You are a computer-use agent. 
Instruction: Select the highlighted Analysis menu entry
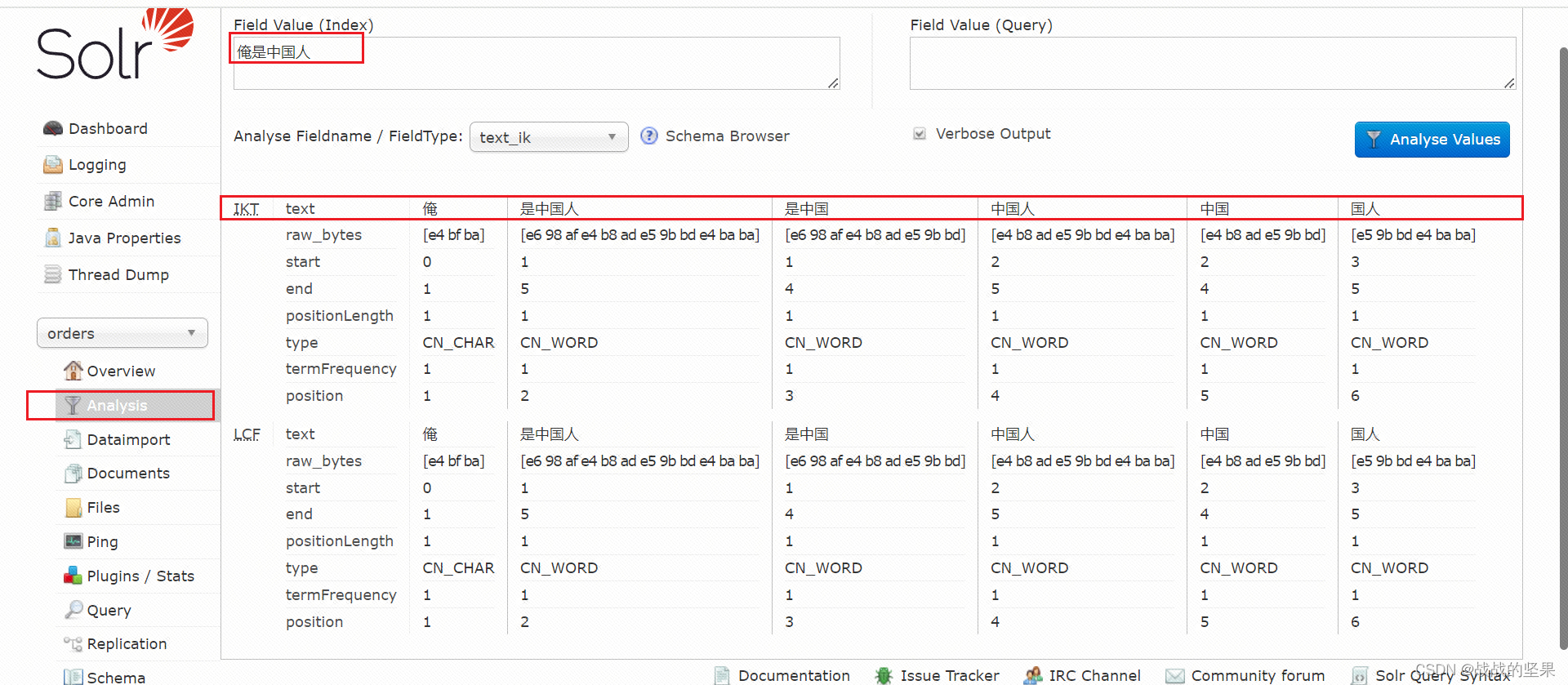[137, 405]
